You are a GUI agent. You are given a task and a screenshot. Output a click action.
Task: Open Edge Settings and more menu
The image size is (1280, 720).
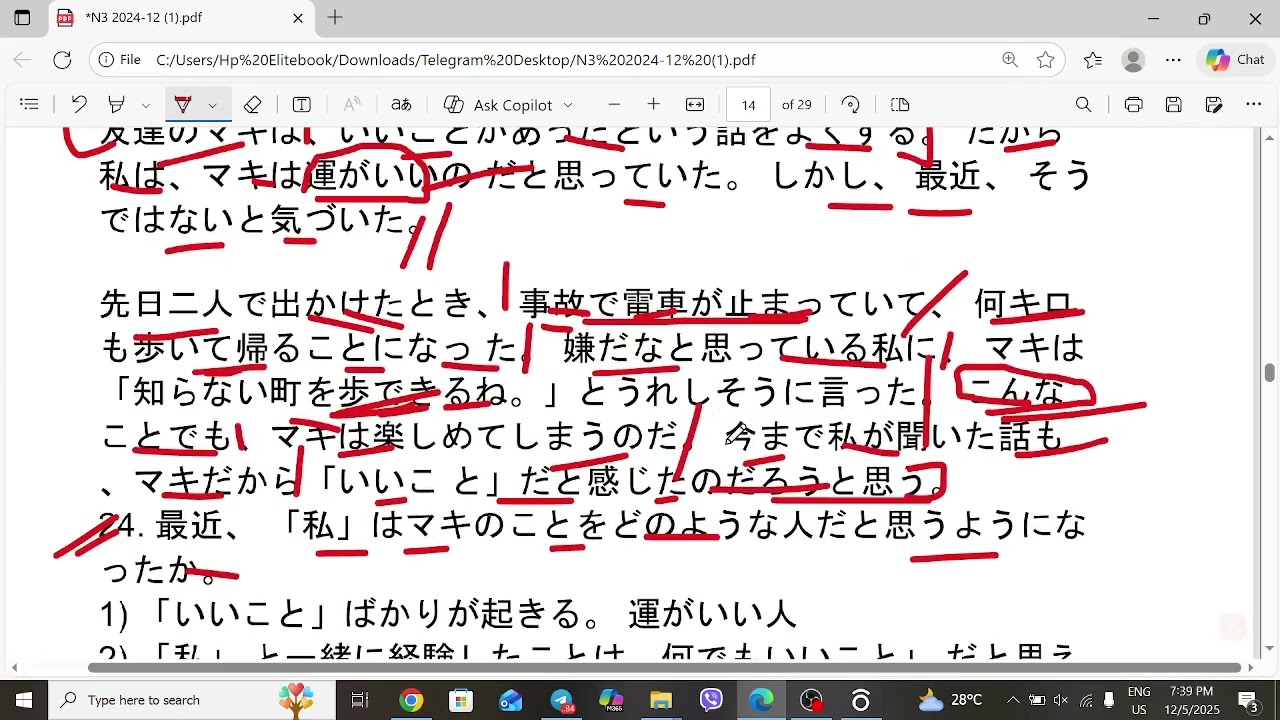point(1173,60)
